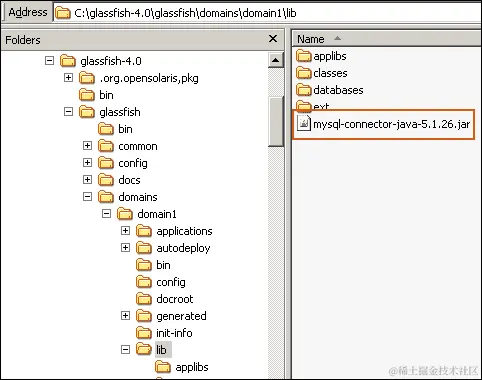Viewport: 482px width, 380px height.
Task: Click the docroot folder icon
Action: (x=144, y=299)
